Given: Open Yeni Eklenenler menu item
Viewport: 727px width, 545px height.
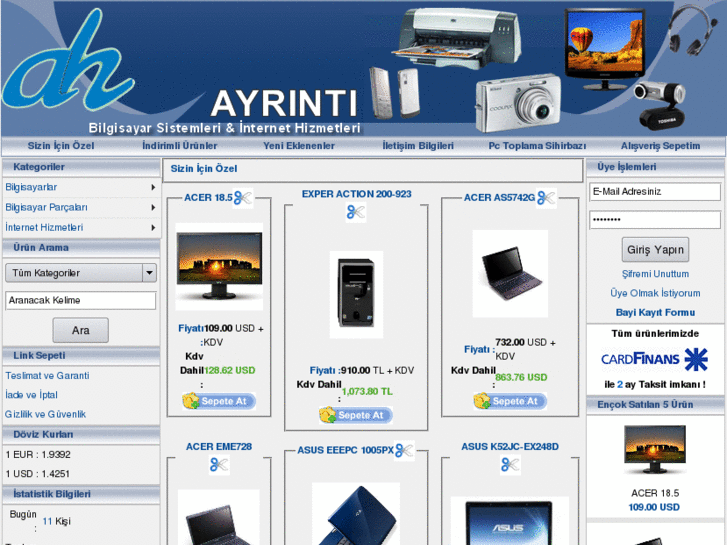Looking at the screenshot, I should point(299,146).
